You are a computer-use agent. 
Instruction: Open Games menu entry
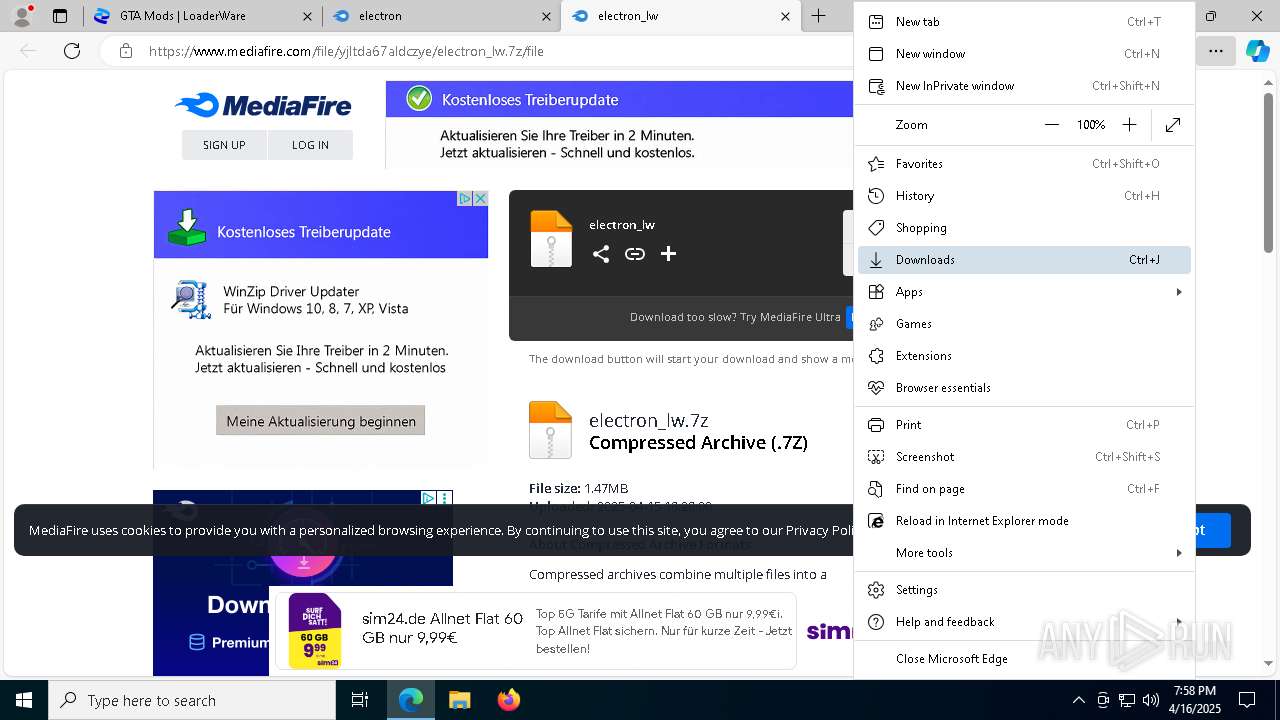coord(1024,324)
